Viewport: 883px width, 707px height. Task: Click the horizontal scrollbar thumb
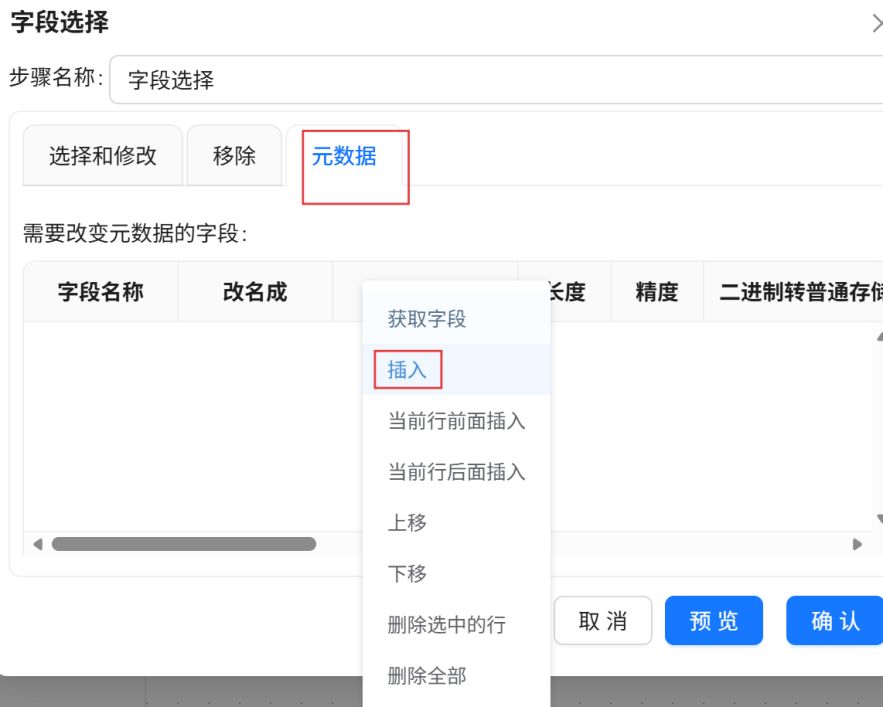[184, 544]
